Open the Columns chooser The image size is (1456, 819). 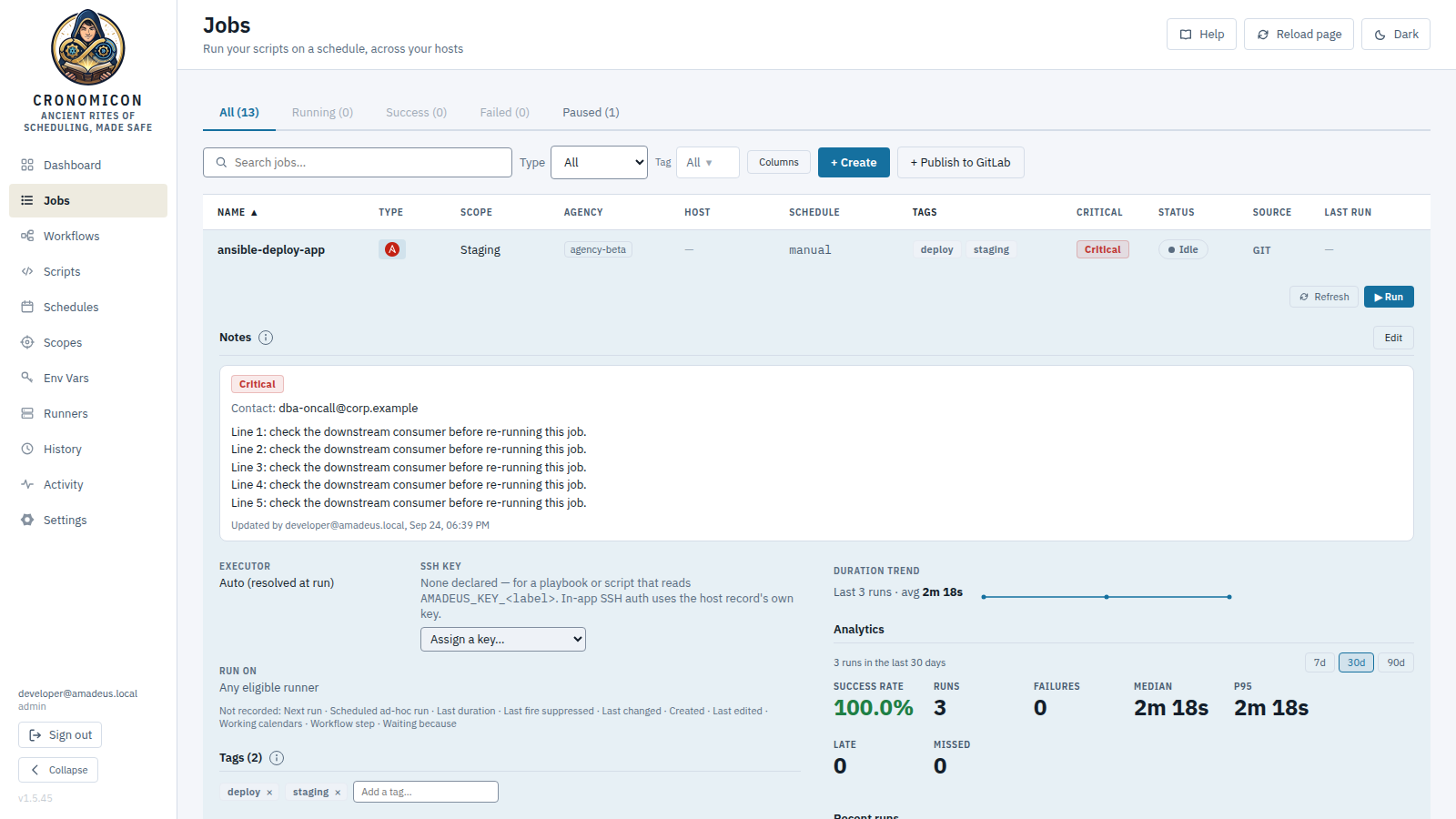[779, 163]
